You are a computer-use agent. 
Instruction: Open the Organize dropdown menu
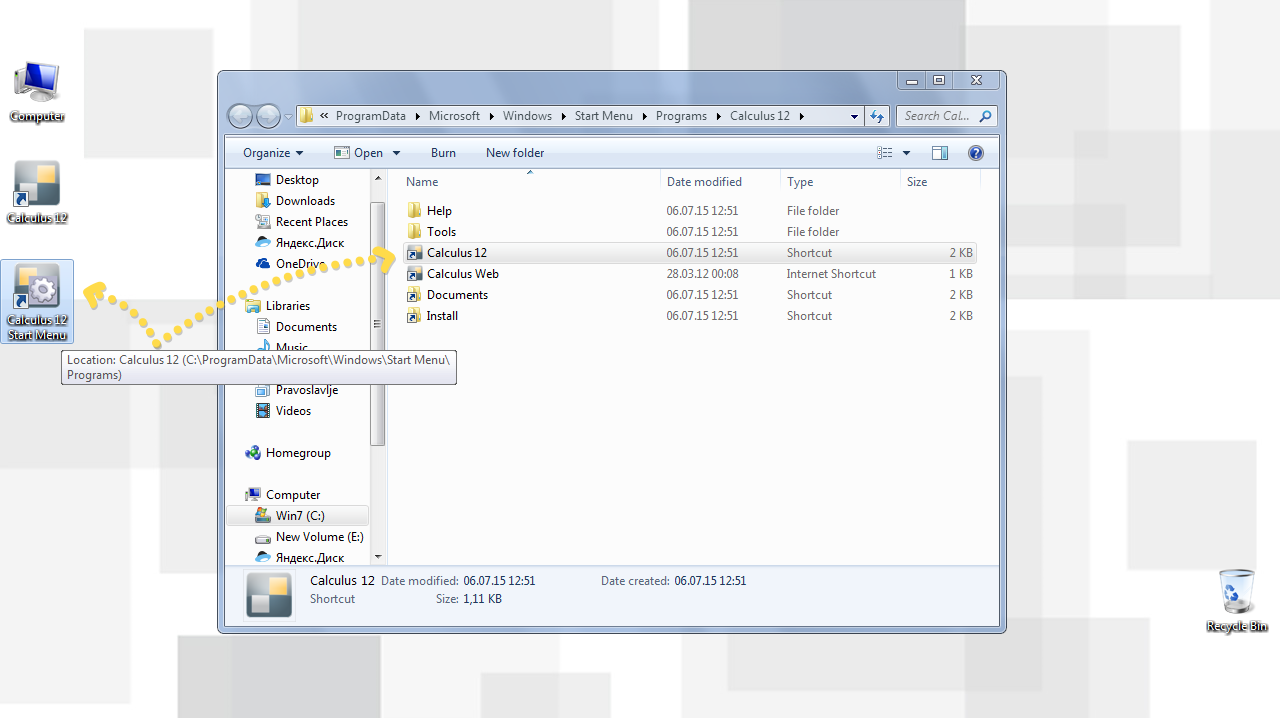(273, 153)
